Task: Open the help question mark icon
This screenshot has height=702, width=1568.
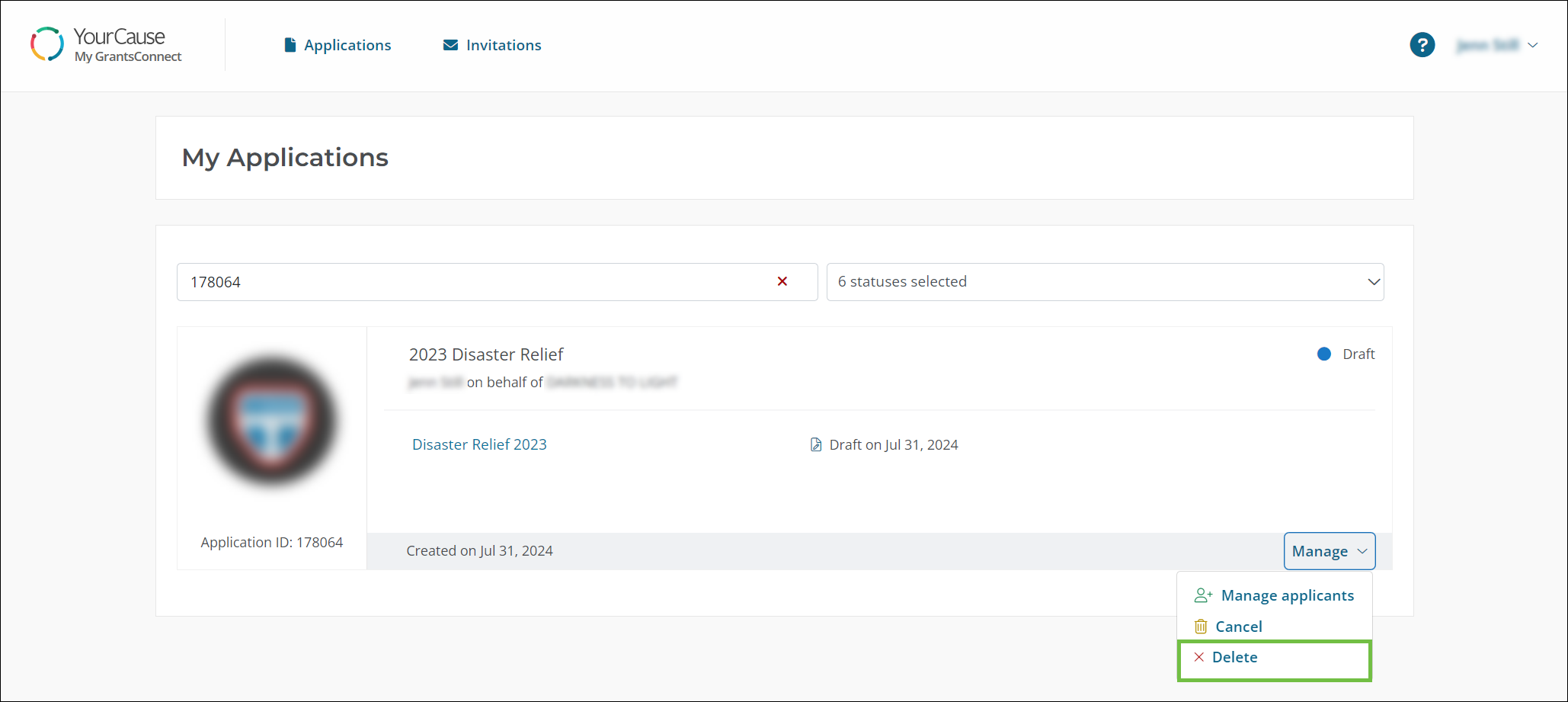Action: [x=1422, y=45]
